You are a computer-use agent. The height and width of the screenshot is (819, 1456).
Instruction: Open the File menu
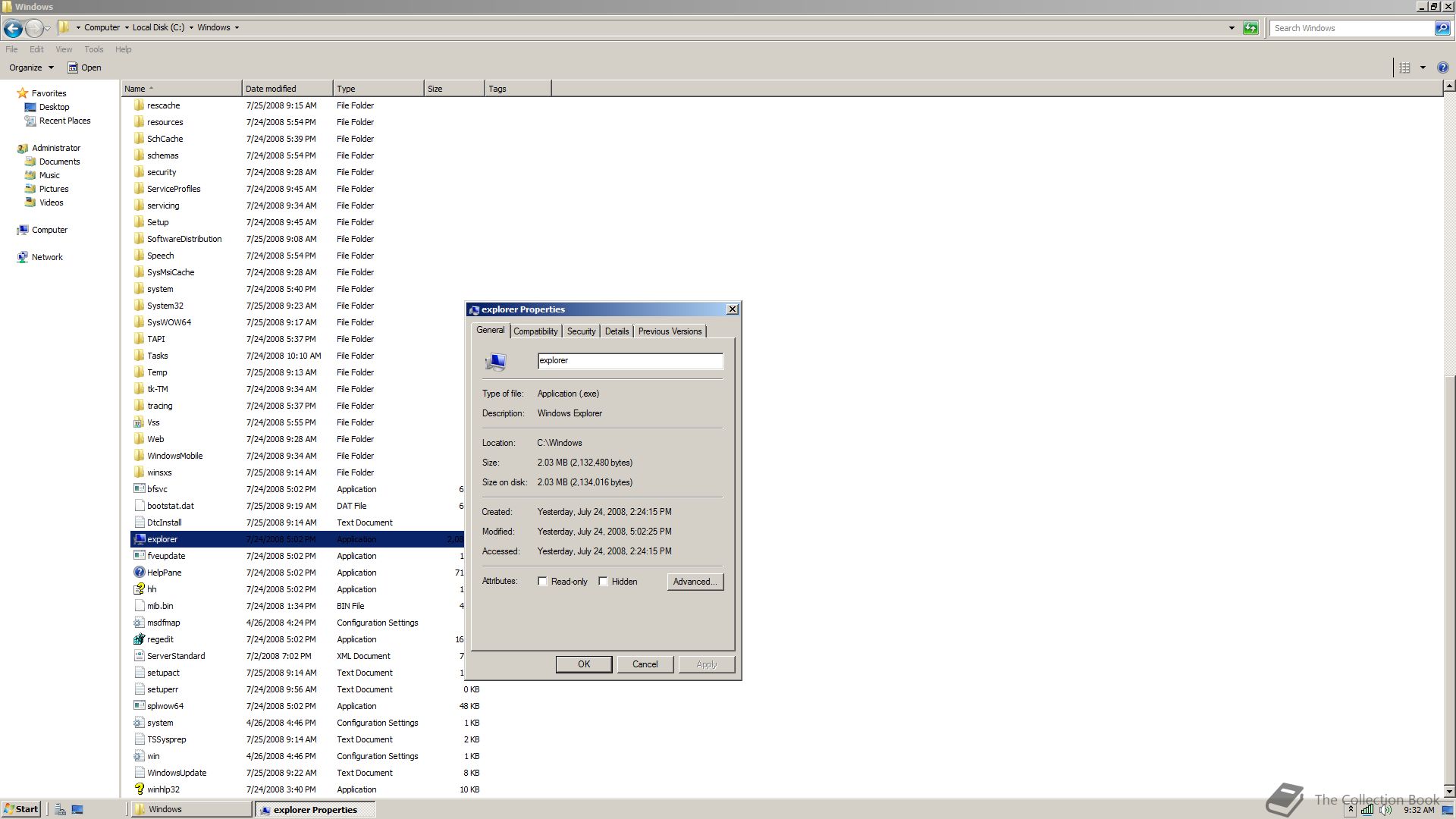pyautogui.click(x=11, y=49)
